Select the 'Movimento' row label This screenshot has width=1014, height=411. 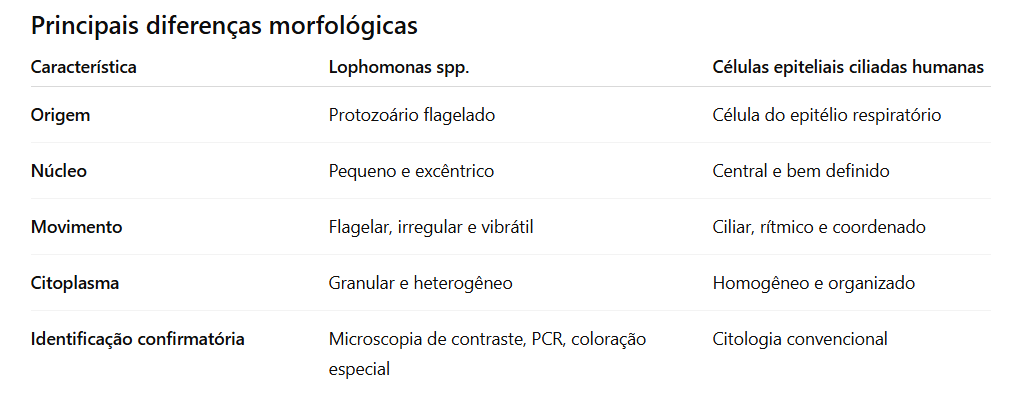click(76, 227)
